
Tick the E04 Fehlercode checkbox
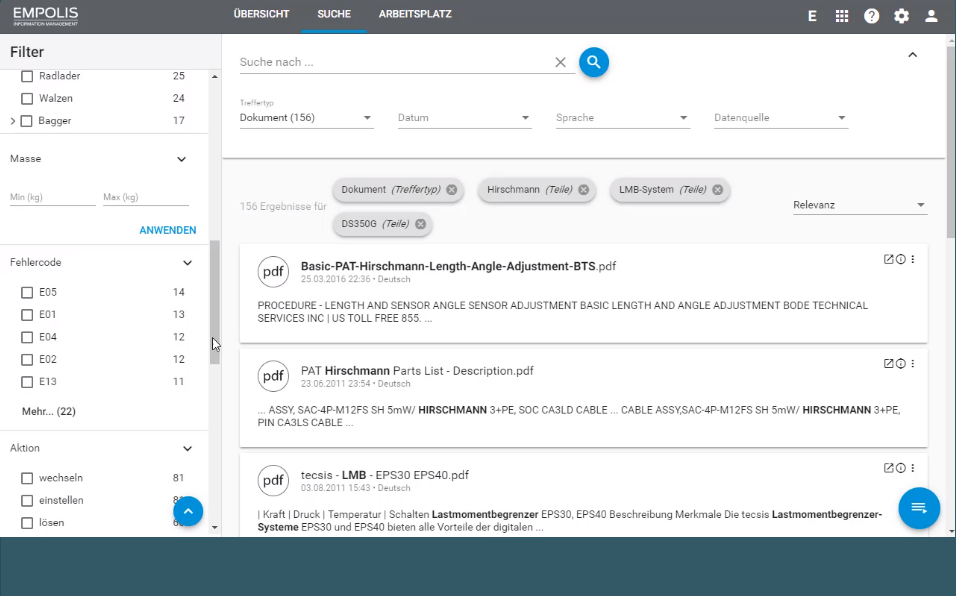point(27,337)
